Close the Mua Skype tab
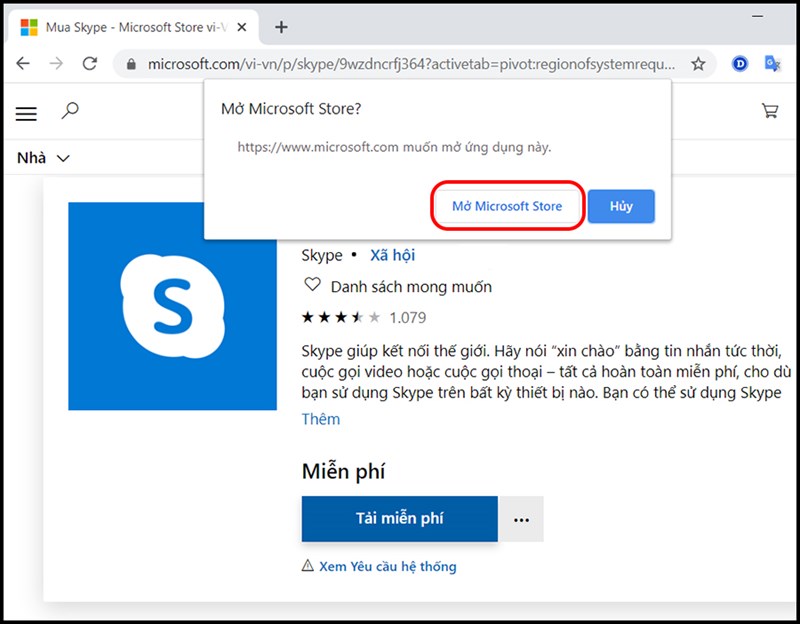Image resolution: width=800 pixels, height=624 pixels. pyautogui.click(x=242, y=27)
